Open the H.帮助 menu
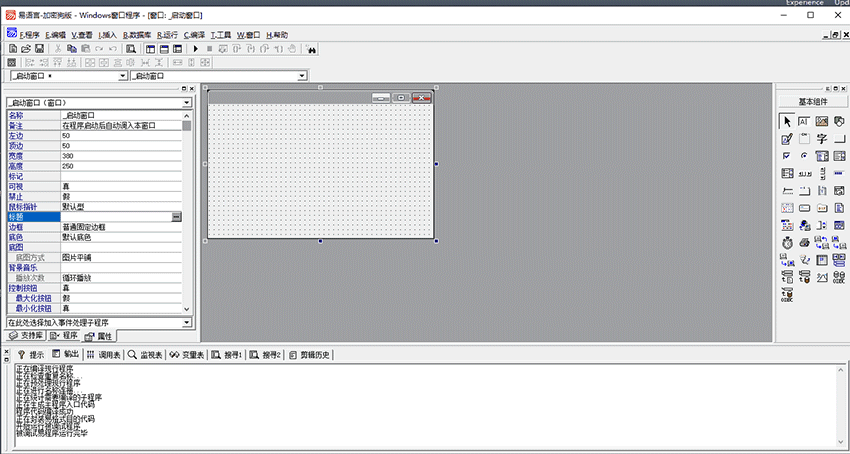Image resolution: width=850 pixels, height=454 pixels. click(x=277, y=35)
